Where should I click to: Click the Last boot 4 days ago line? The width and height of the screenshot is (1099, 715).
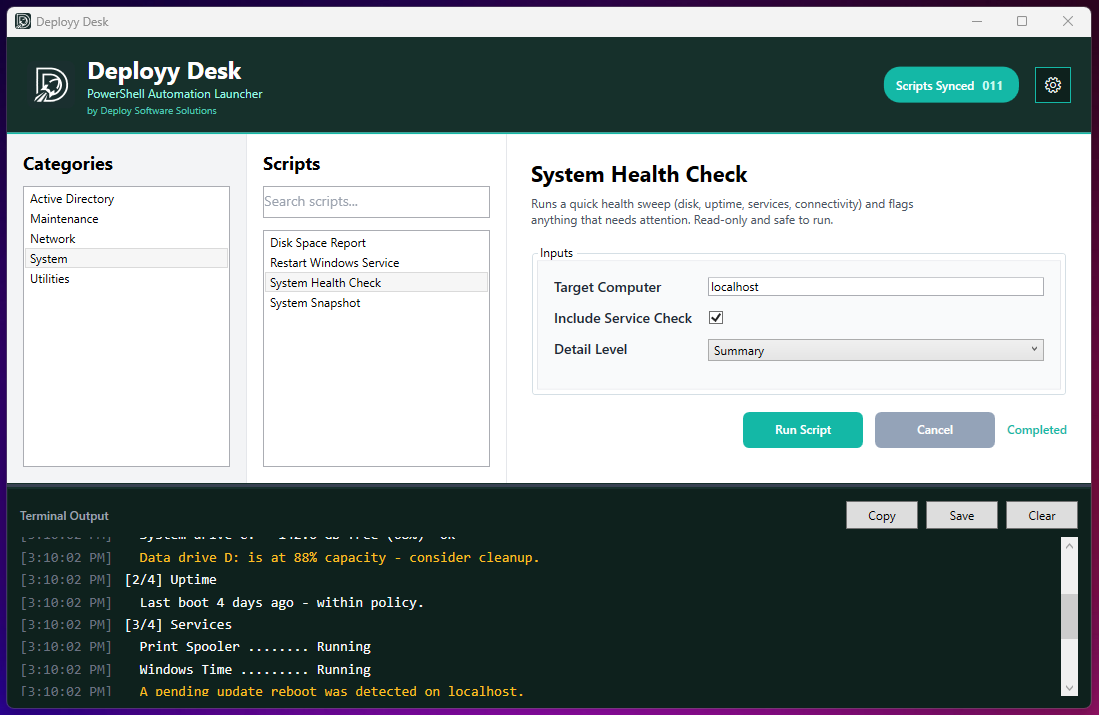click(282, 602)
